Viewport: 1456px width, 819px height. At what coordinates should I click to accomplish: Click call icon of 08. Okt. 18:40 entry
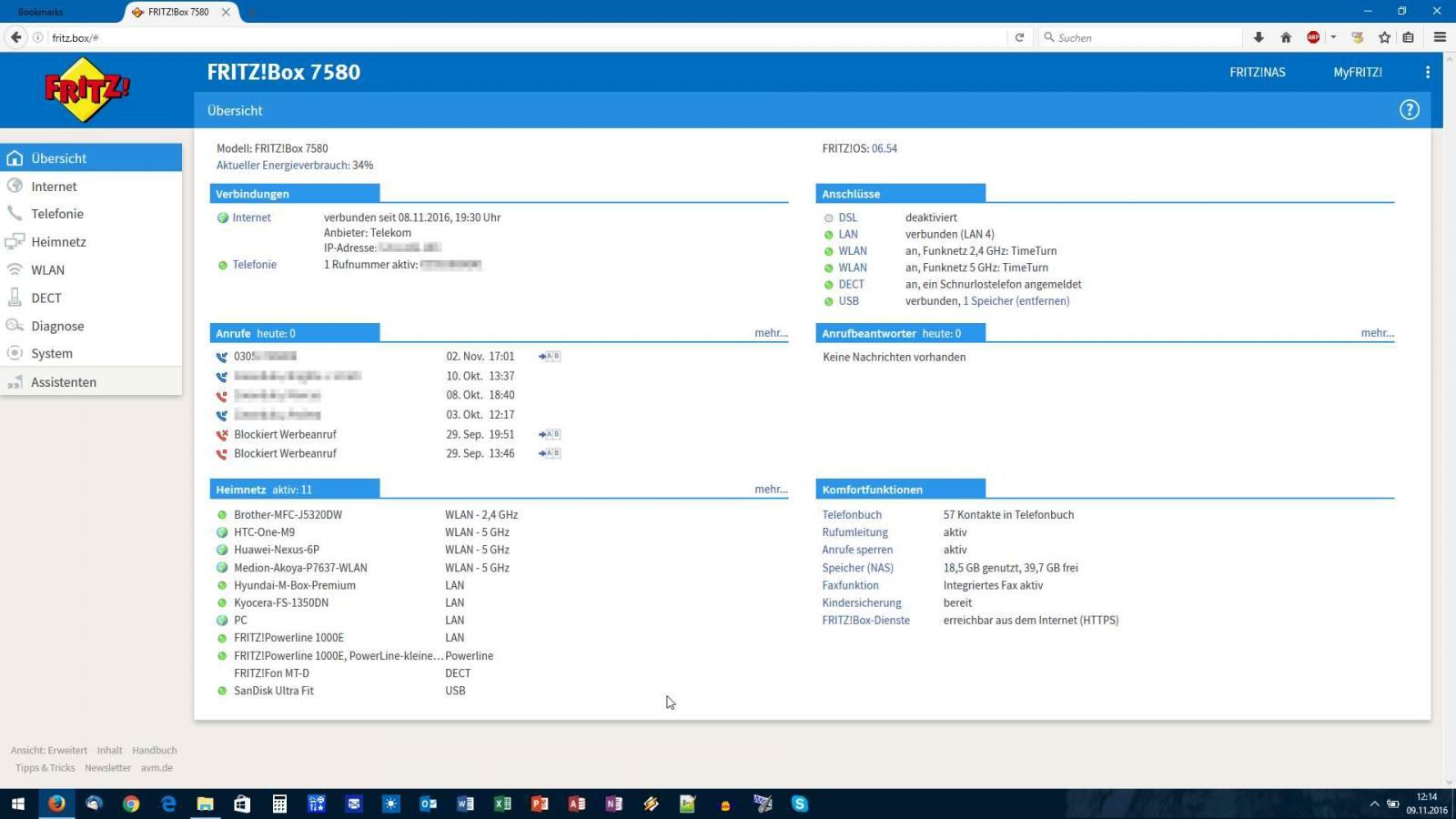tap(222, 396)
